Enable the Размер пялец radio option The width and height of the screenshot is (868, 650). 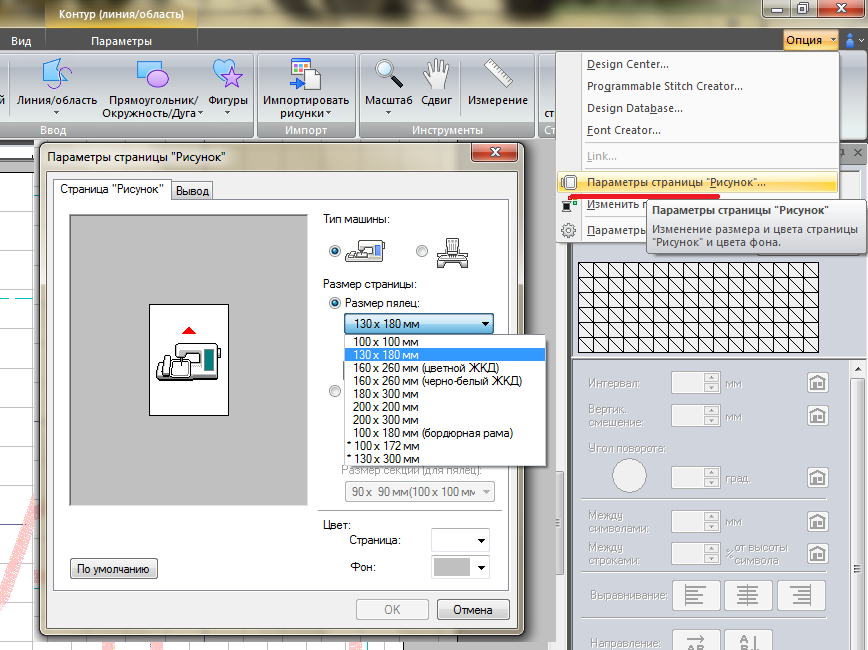point(335,303)
